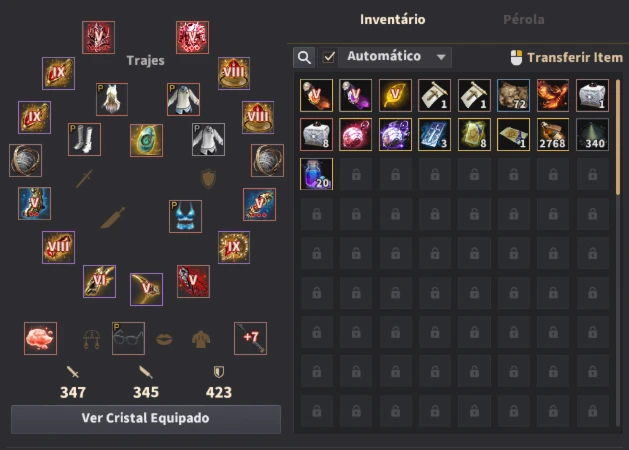The image size is (629, 450).
Task: Switch to the Pérola tab
Action: tap(523, 19)
